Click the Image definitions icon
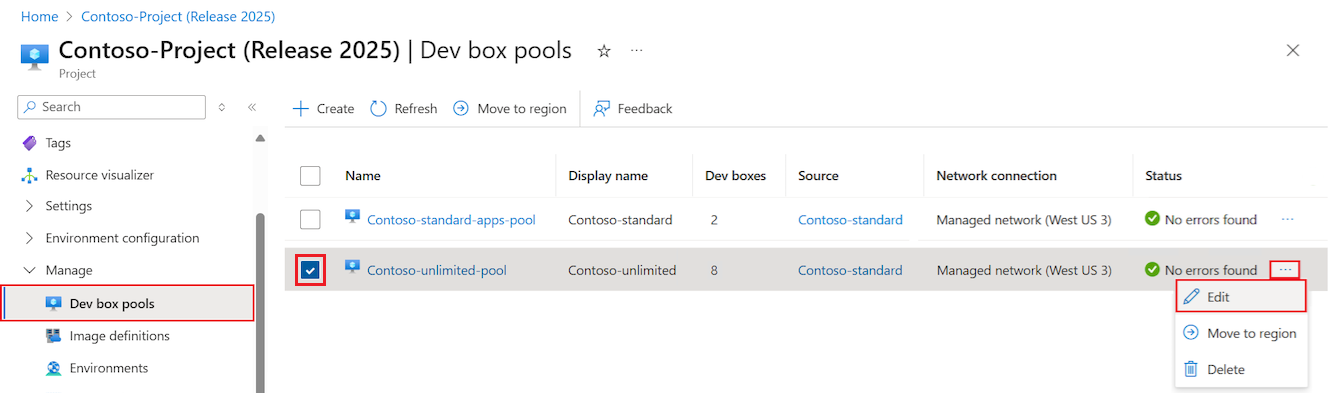This screenshot has height=393, width=1328. click(53, 336)
